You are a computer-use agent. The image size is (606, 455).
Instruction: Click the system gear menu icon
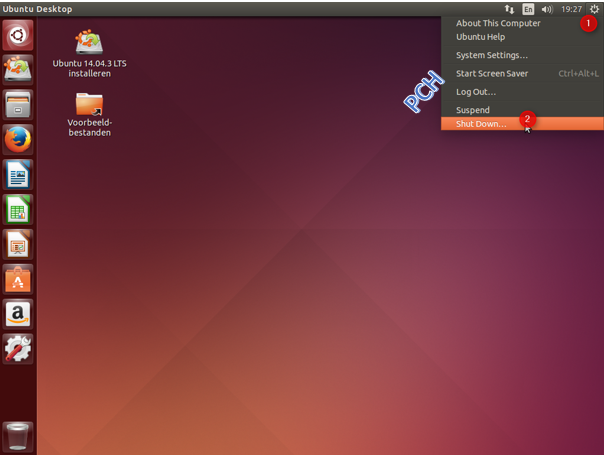[594, 9]
